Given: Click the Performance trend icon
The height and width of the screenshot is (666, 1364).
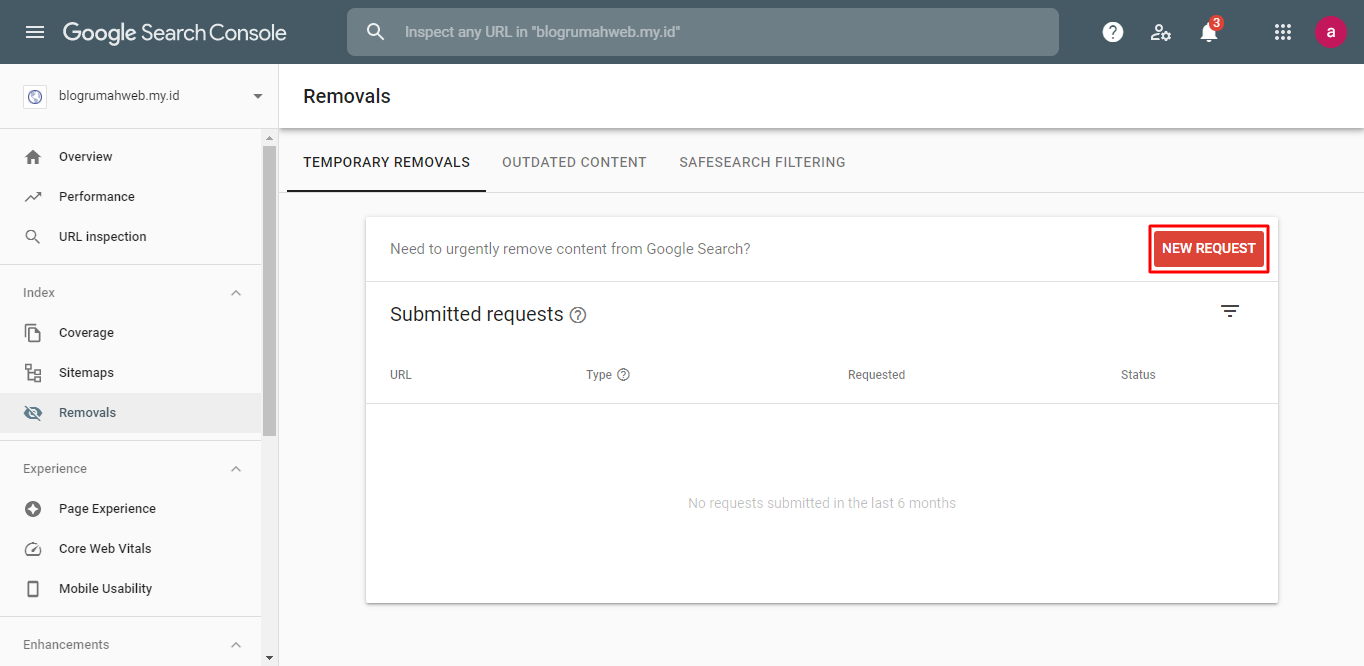Looking at the screenshot, I should click(x=33, y=197).
